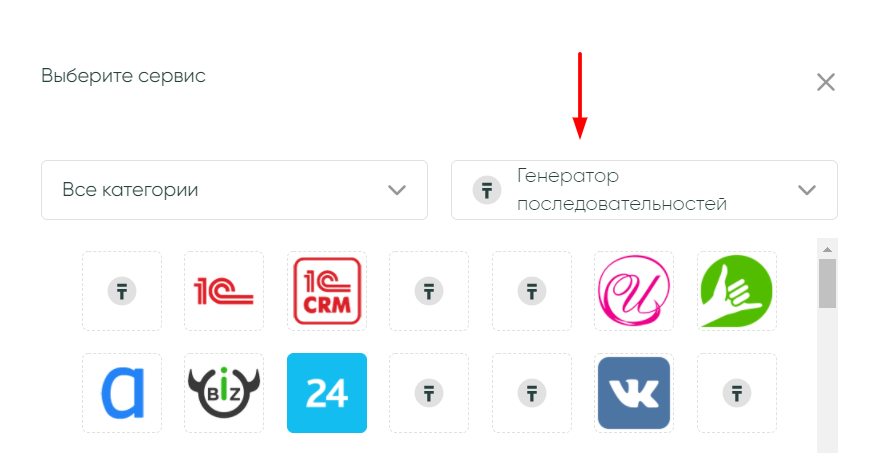Select the placeholder tile right of 1C CRM
The width and height of the screenshot is (884, 453).
(x=429, y=291)
